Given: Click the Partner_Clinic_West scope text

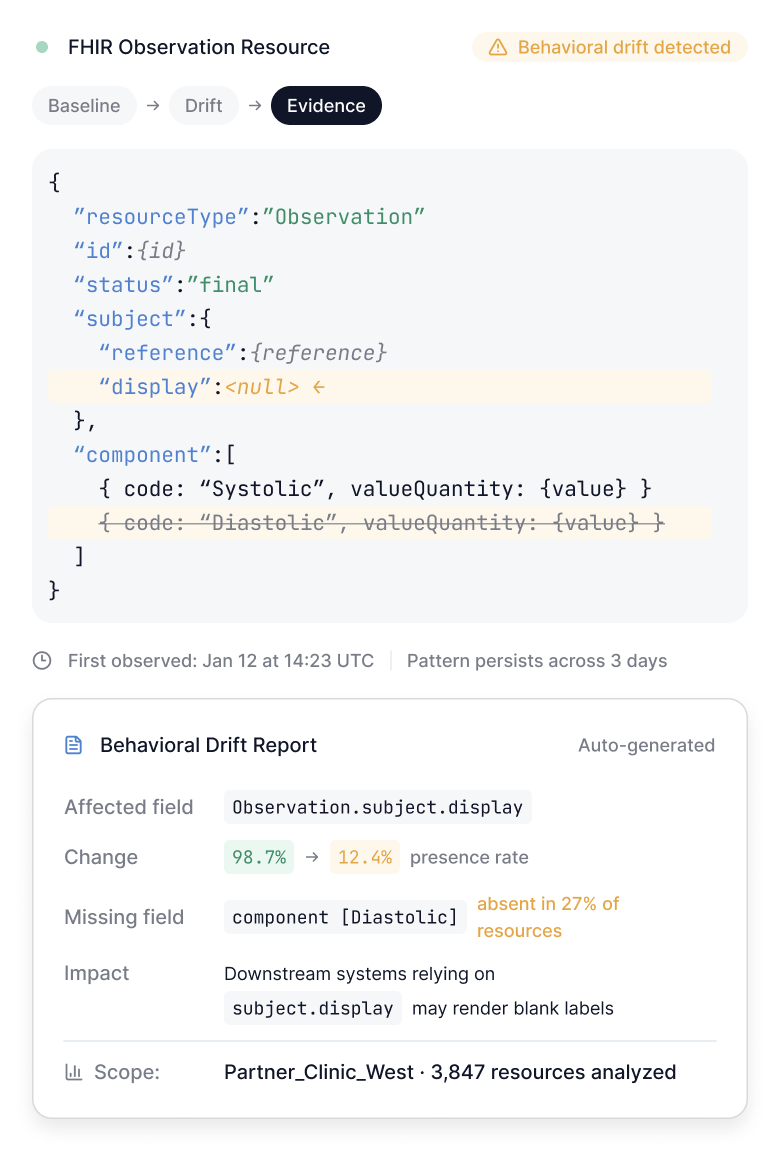Looking at the screenshot, I should click(x=318, y=1072).
